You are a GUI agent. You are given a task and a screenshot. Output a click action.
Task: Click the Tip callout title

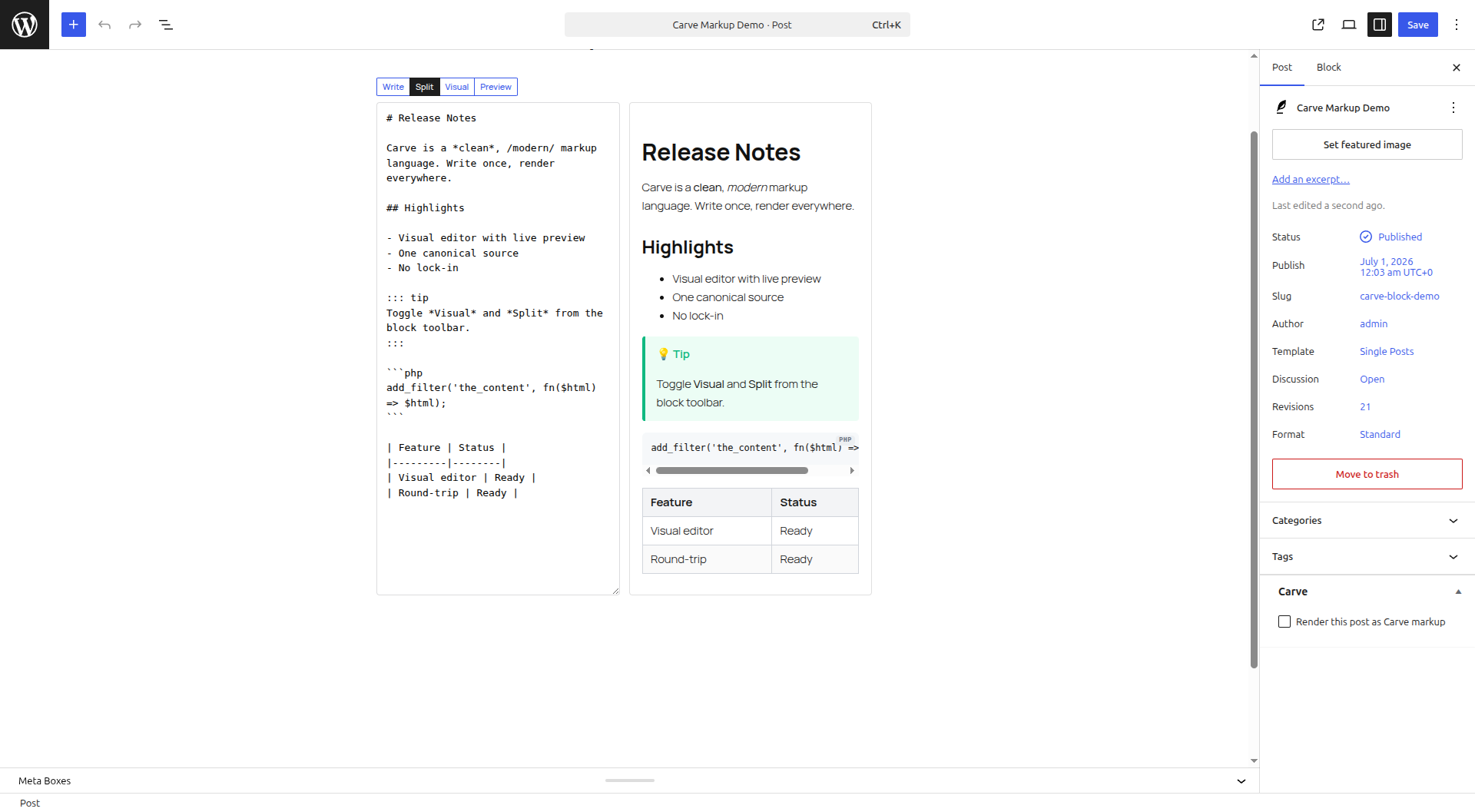[674, 354]
